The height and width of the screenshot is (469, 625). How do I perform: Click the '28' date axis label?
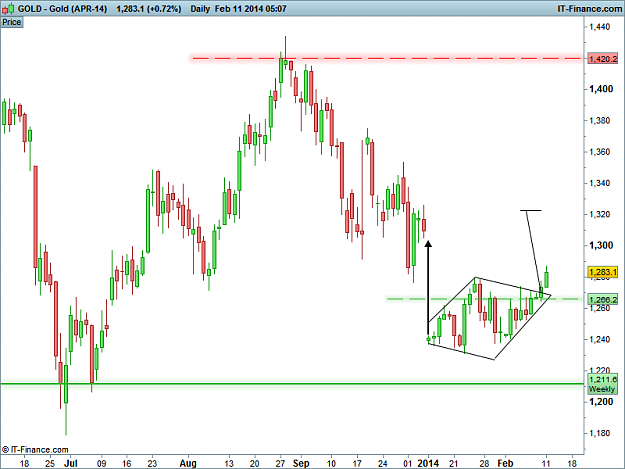484,463
